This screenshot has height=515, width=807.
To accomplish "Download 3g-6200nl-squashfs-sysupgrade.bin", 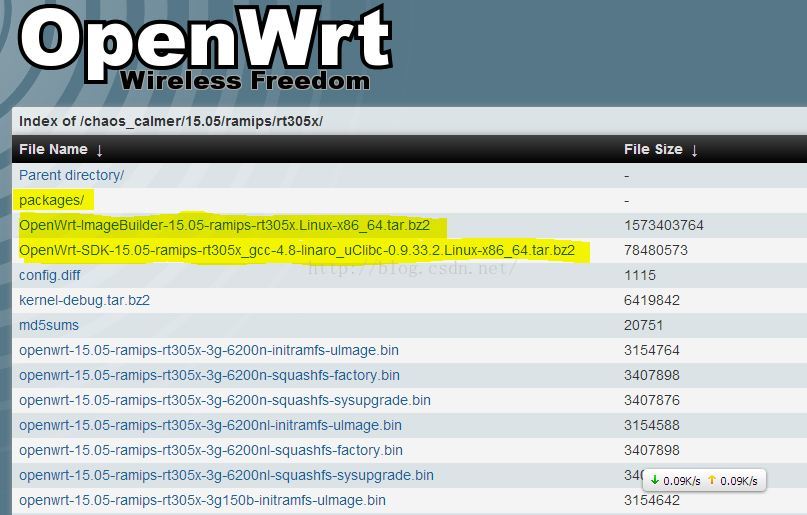I will pyautogui.click(x=226, y=475).
